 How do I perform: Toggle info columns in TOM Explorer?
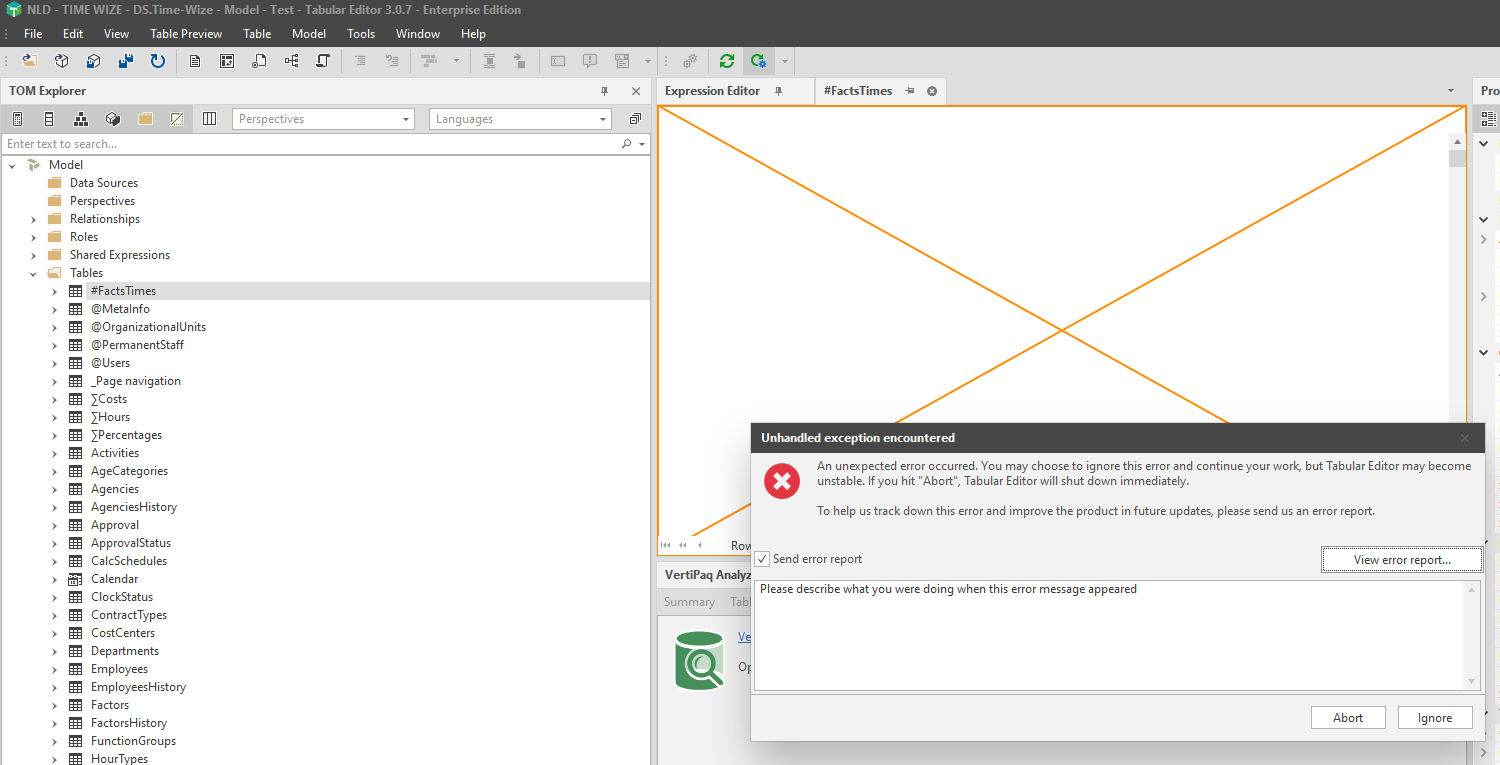point(209,119)
